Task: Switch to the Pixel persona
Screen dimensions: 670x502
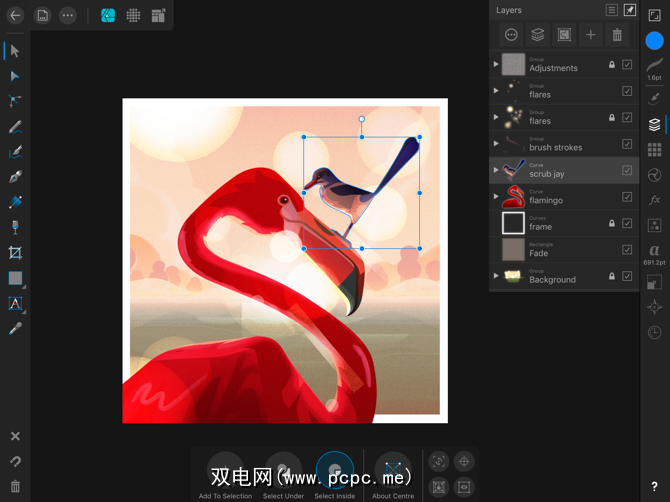Action: pyautogui.click(x=133, y=16)
